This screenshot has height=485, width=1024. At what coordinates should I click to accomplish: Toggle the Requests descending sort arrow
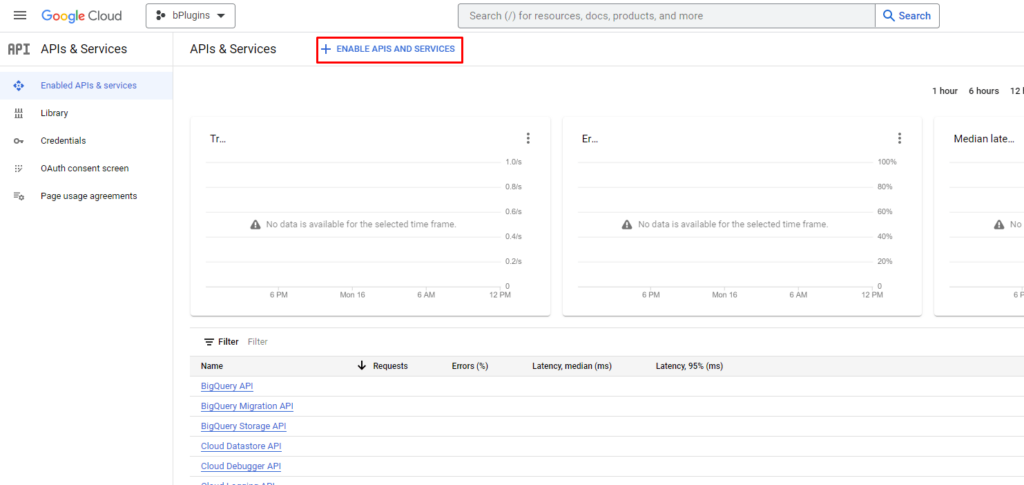pos(362,366)
